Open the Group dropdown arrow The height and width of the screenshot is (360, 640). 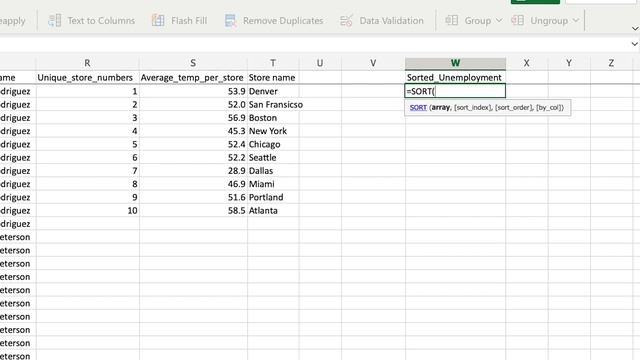coord(499,20)
